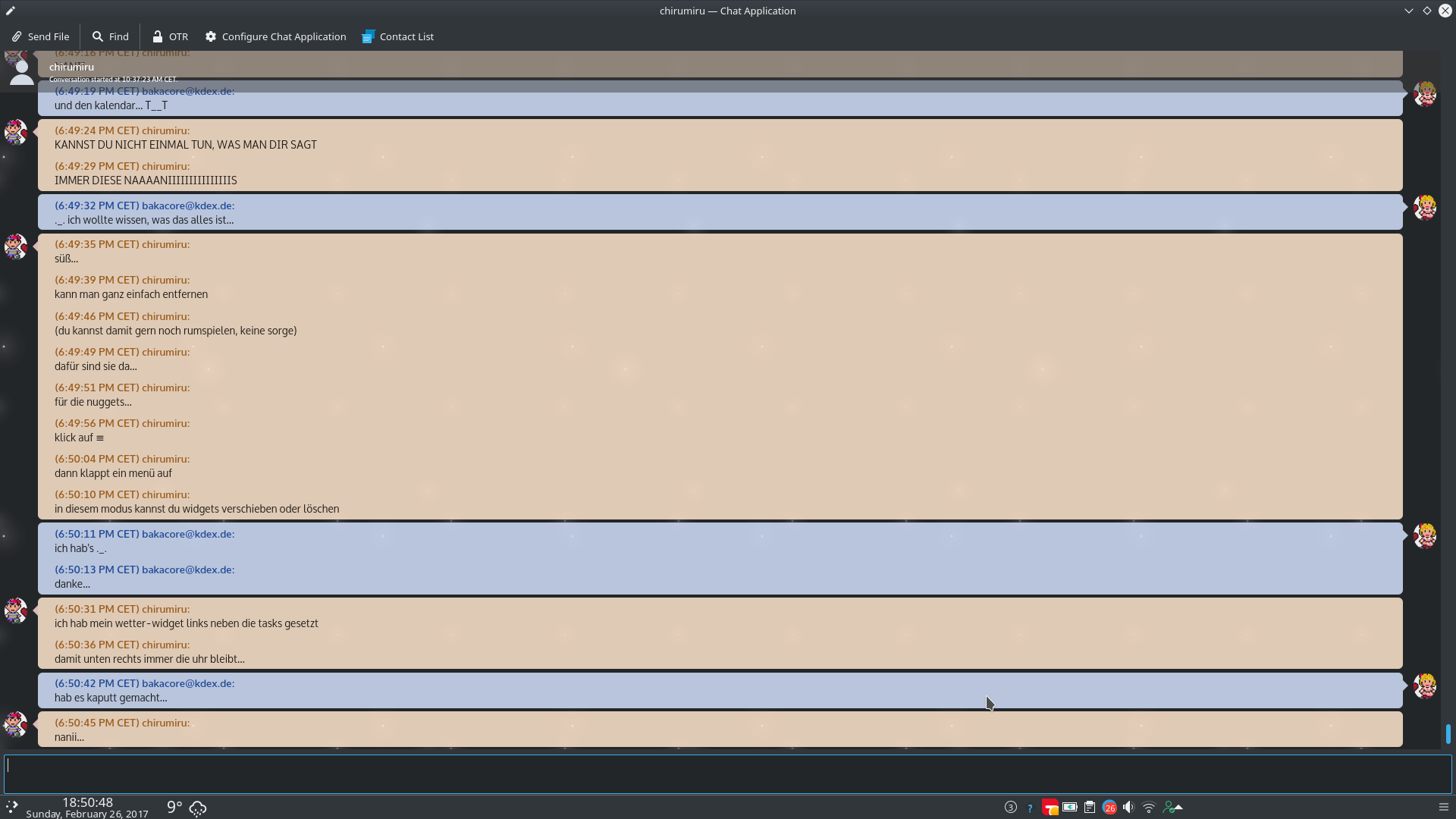
Task: Click the green contact presence tray icon
Action: 1168,807
